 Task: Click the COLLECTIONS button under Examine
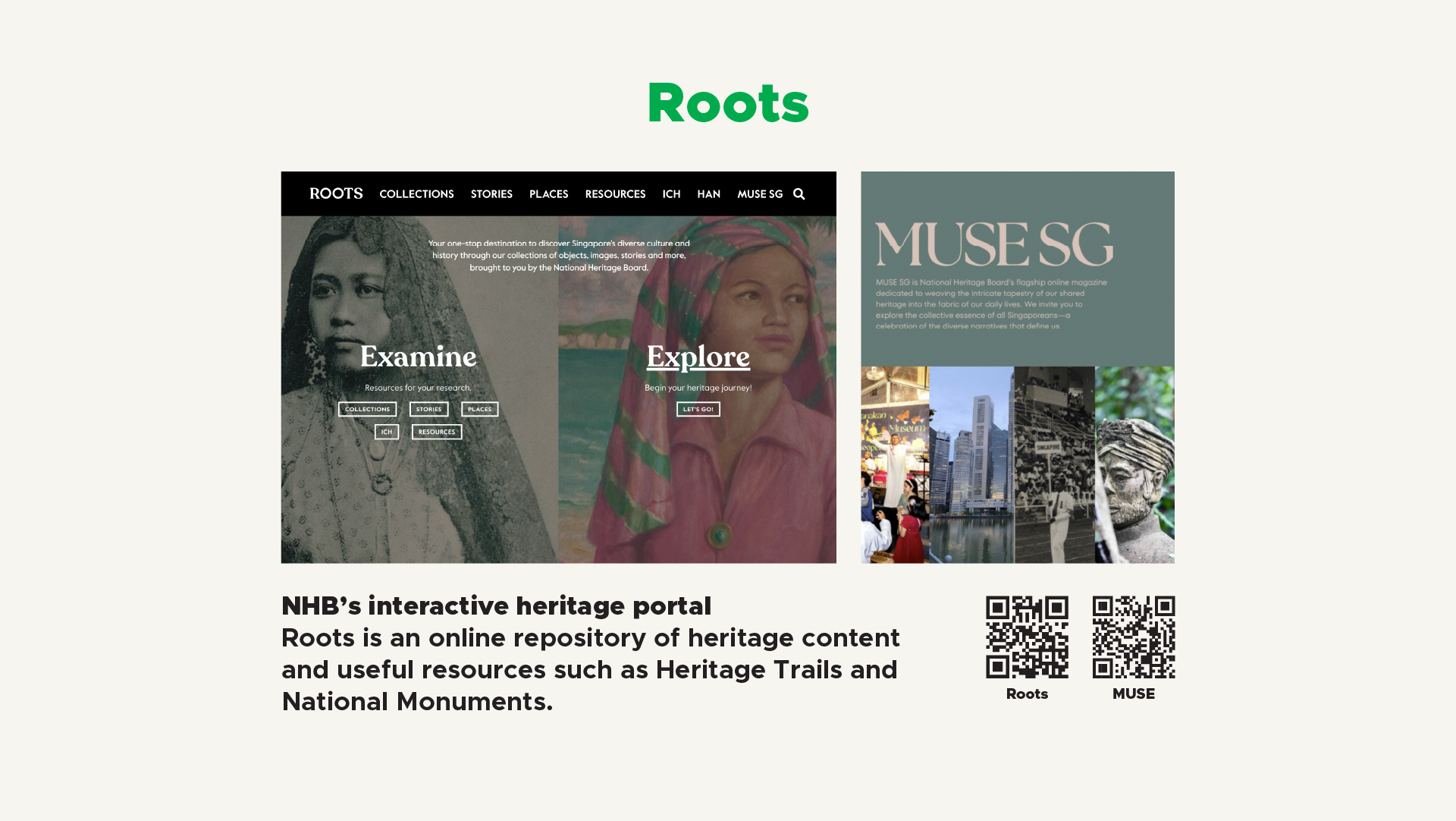coord(367,409)
